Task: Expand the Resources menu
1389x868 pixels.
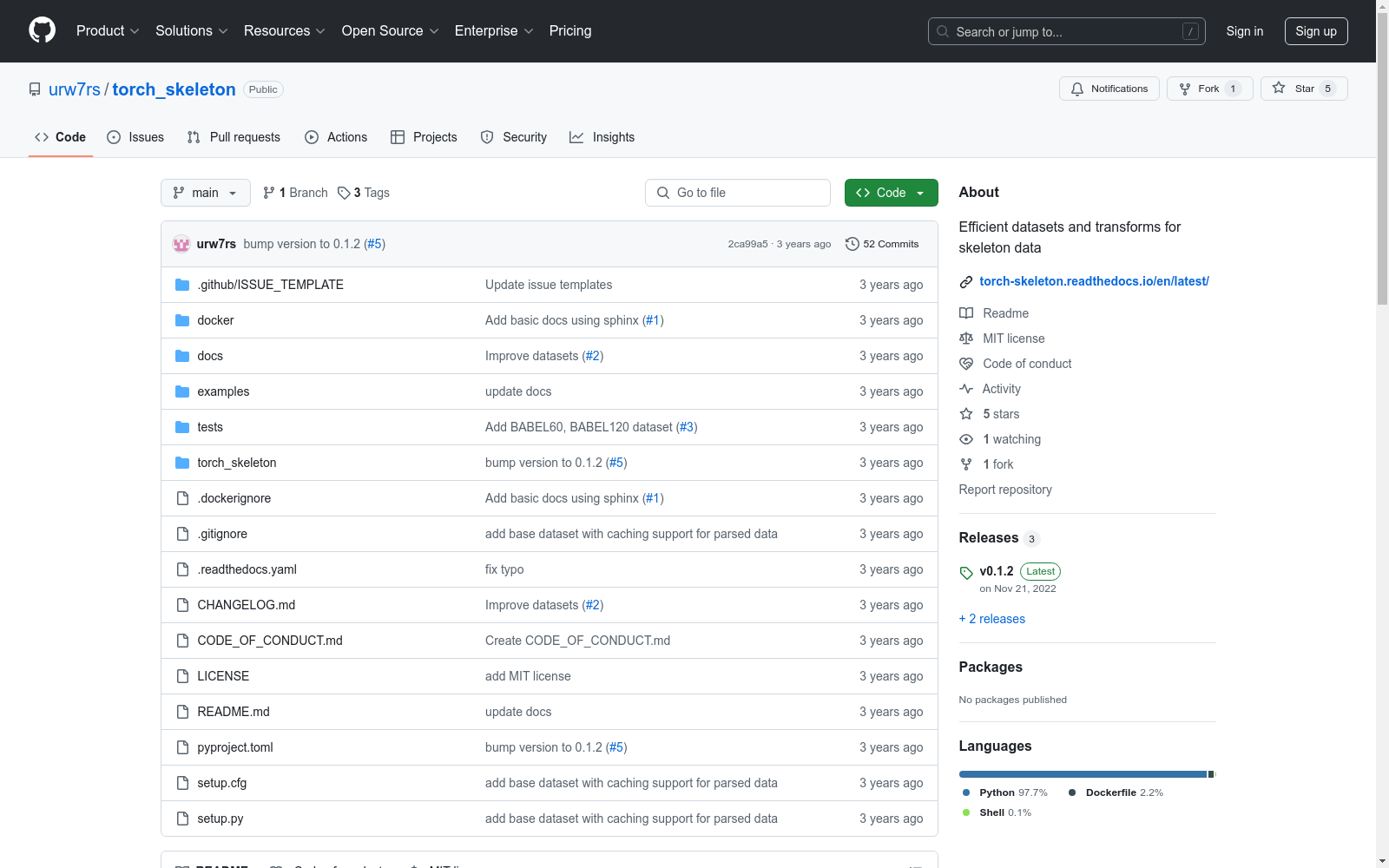Action: tap(285, 31)
